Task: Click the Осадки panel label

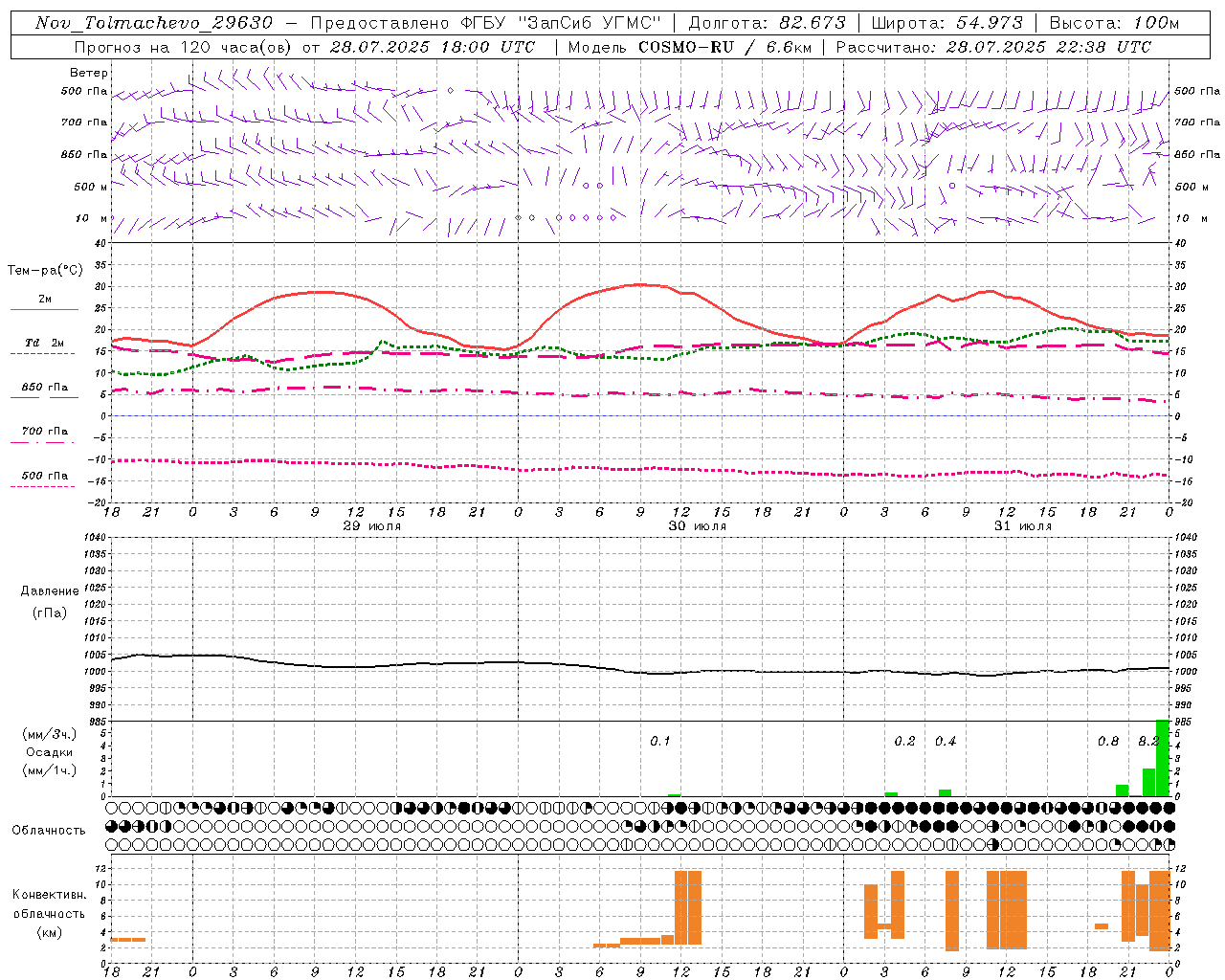Action: (50, 752)
